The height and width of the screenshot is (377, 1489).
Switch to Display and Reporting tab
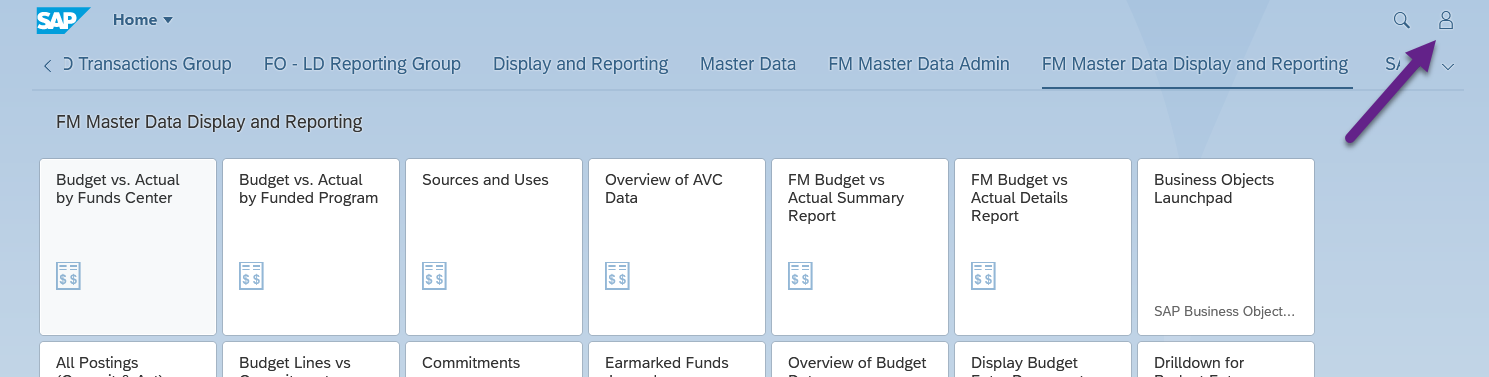580,64
